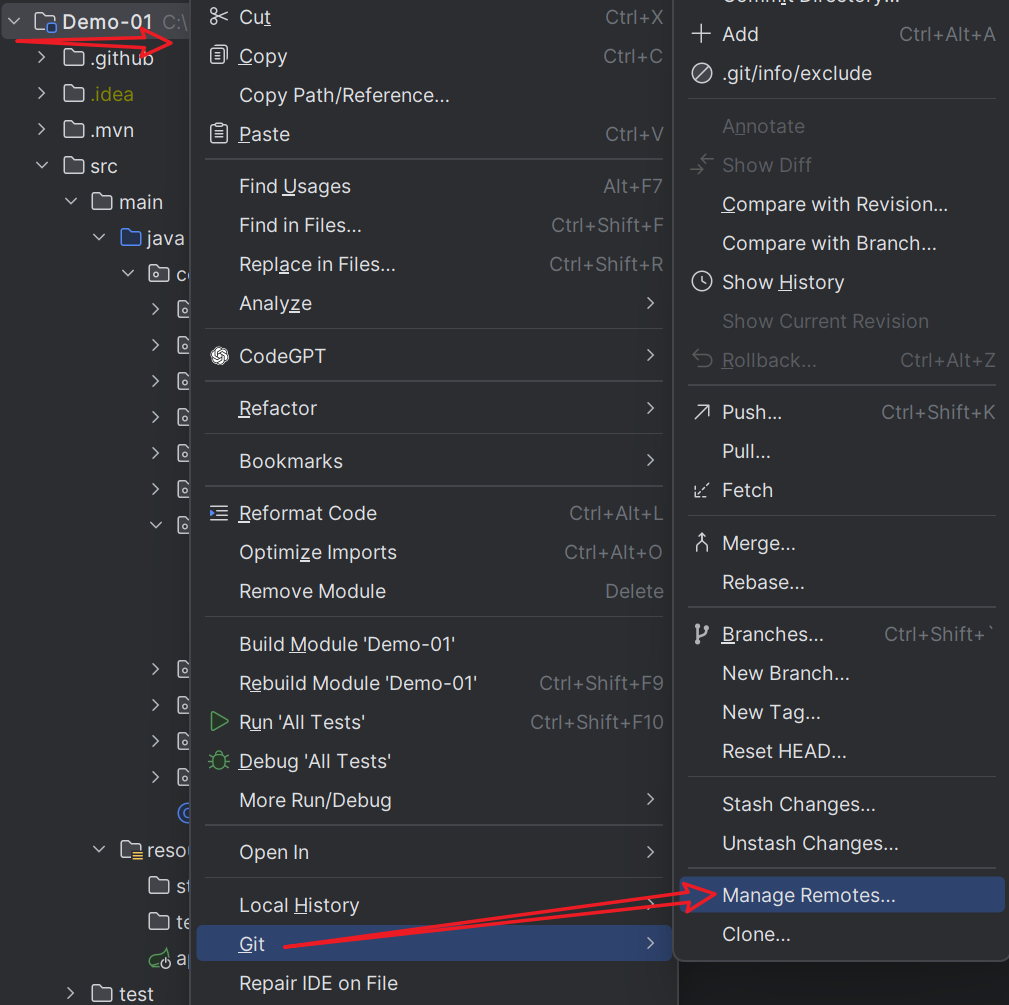Click the plus icon for Git Add
Screen dimensions: 1009x1005
click(701, 33)
